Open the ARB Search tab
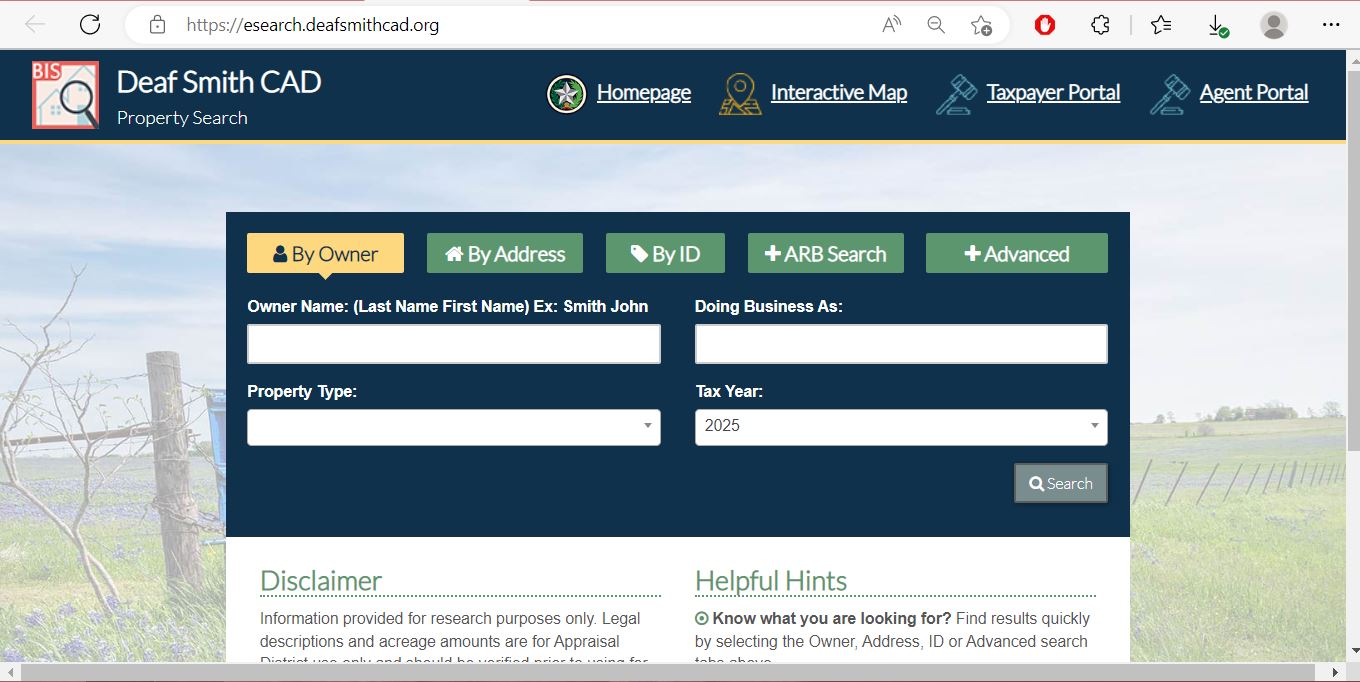Viewport: 1360px width, 682px height. pos(825,254)
